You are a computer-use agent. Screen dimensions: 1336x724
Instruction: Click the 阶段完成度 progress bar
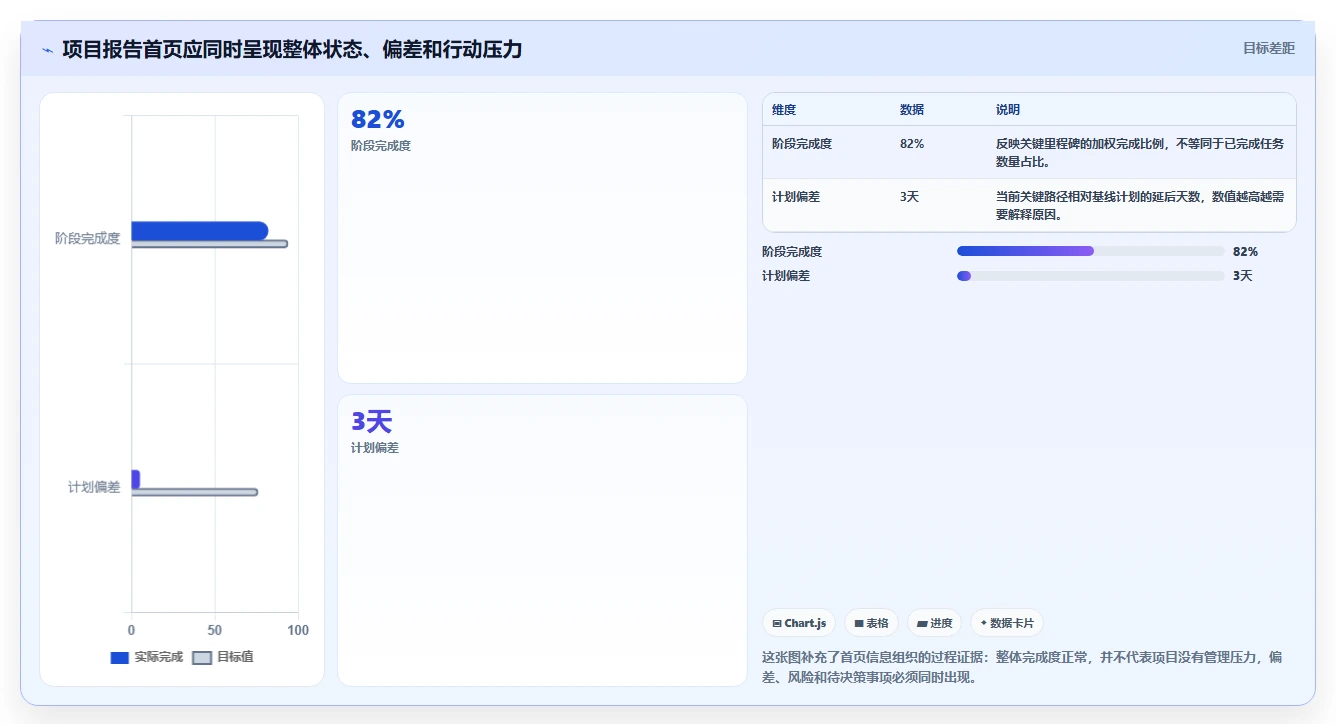1090,252
